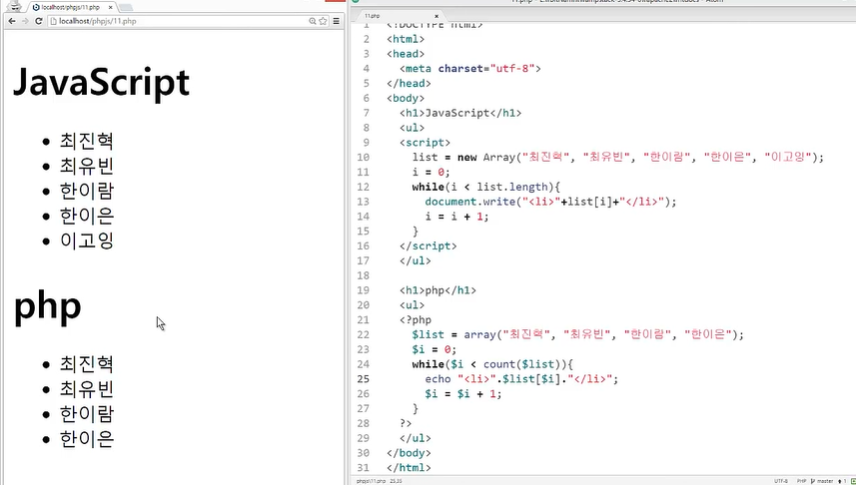The image size is (856, 485).
Task: Click the $list = array code line
Action: [x=578, y=334]
